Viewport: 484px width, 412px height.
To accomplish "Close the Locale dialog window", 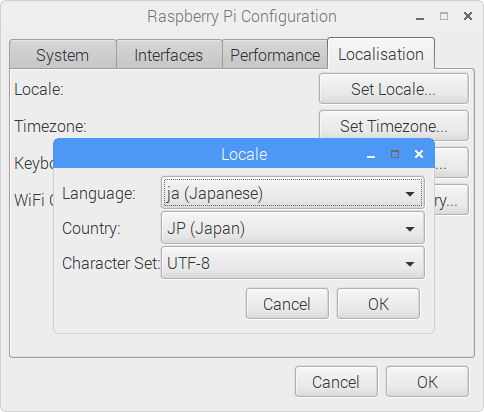I will [x=419, y=154].
